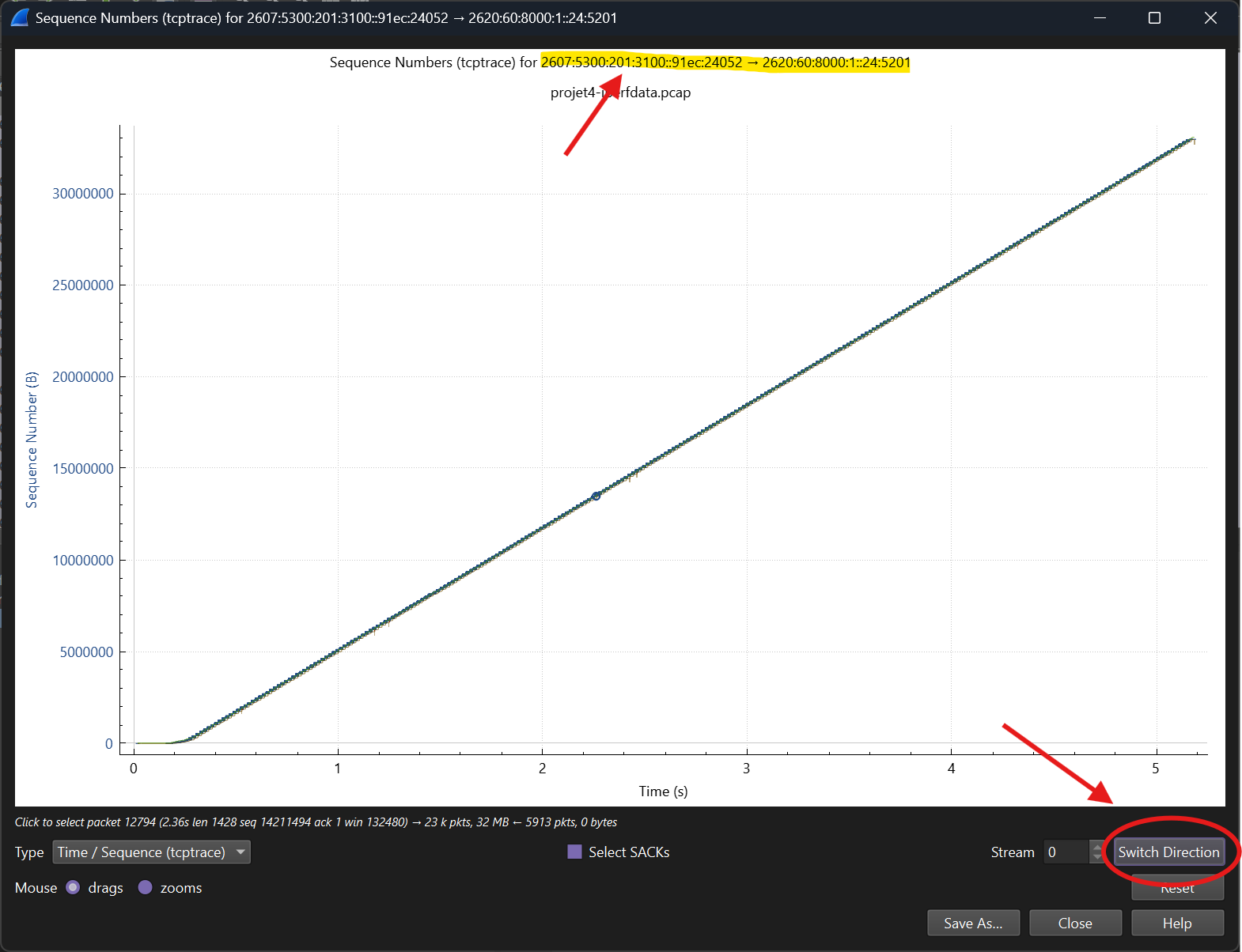1242x952 pixels.
Task: Select the circled packet marker on the graph line
Action: click(x=596, y=496)
